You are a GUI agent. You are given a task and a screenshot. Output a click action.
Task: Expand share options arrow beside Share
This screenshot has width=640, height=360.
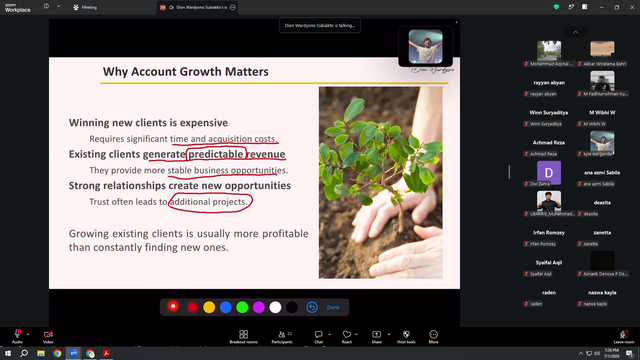click(389, 334)
